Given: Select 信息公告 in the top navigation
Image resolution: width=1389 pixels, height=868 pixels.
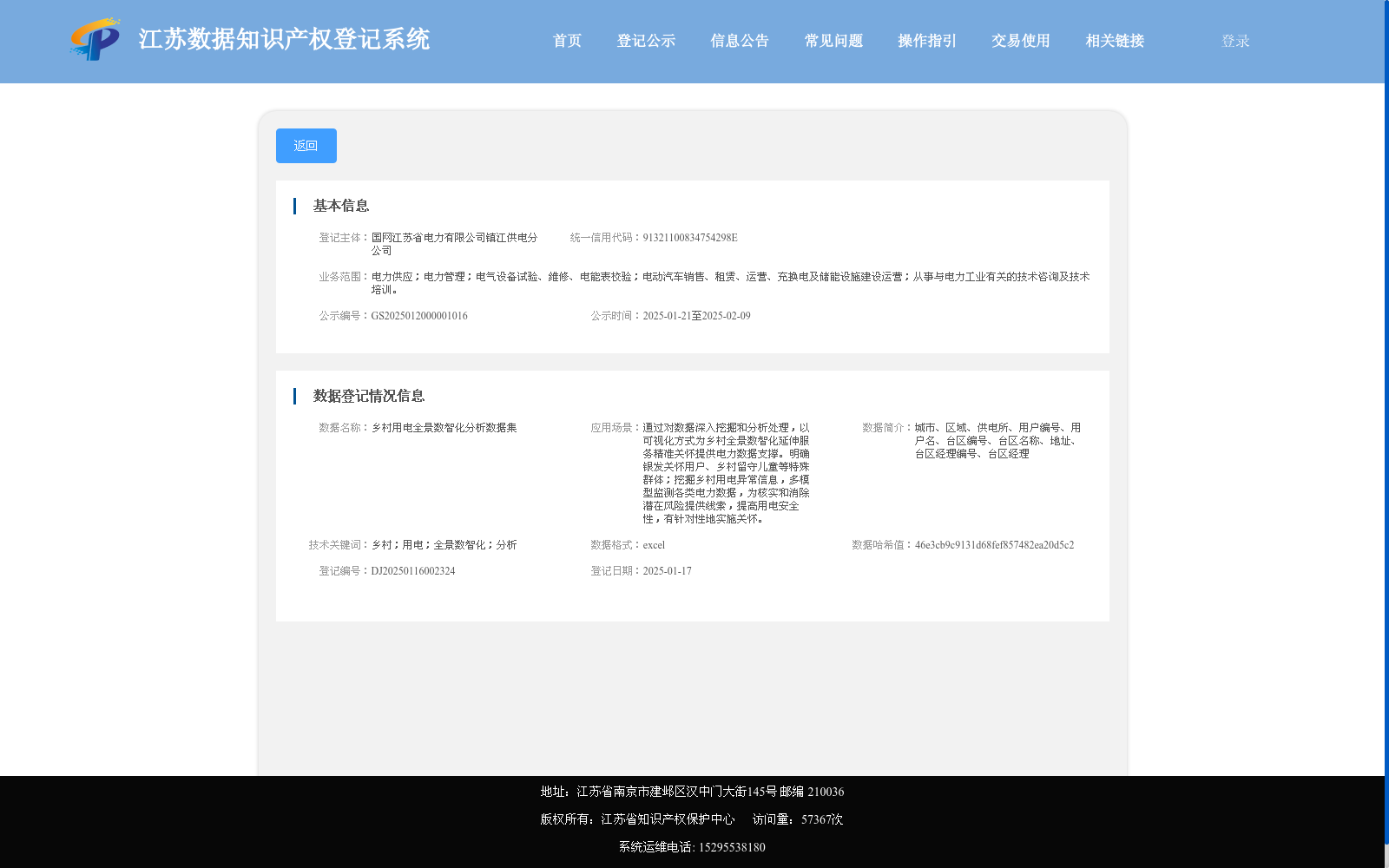Looking at the screenshot, I should (740, 41).
